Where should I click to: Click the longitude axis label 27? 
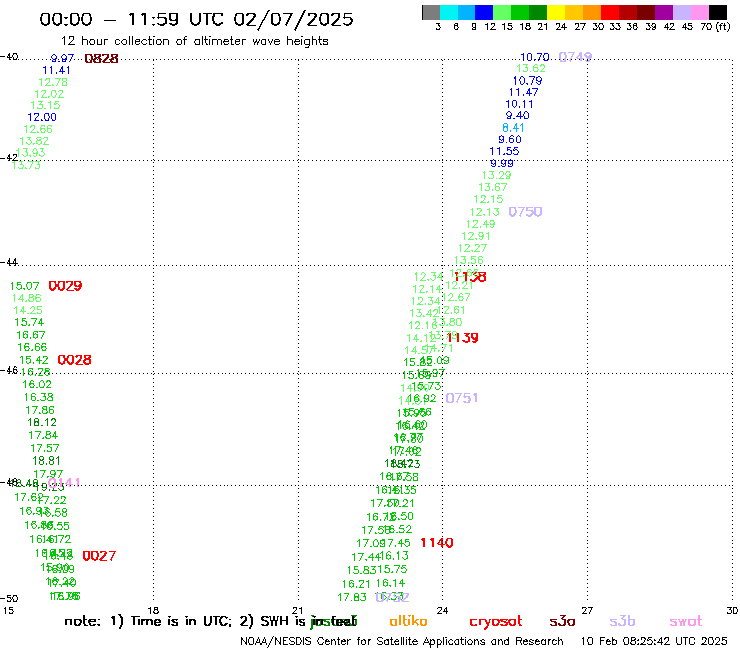pyautogui.click(x=587, y=610)
